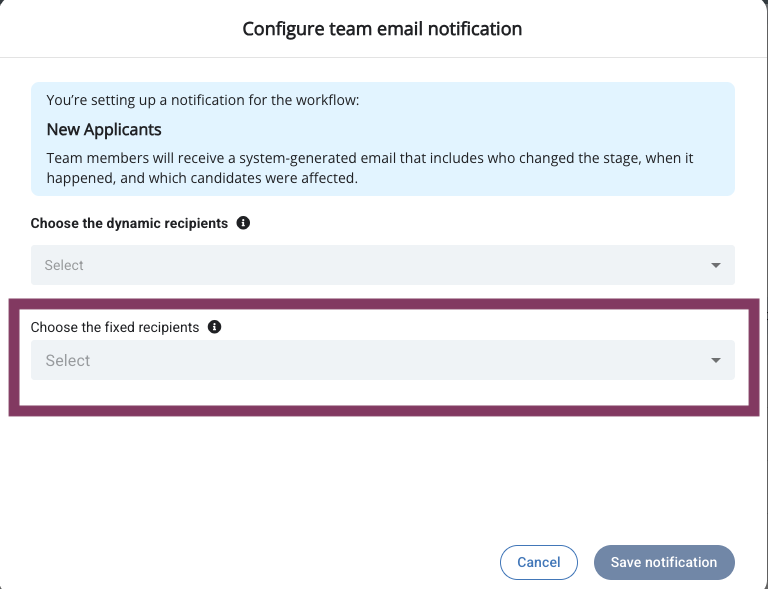Click the "Choose the fixed recipients" label
Screen dimensions: 768x589
pos(115,327)
